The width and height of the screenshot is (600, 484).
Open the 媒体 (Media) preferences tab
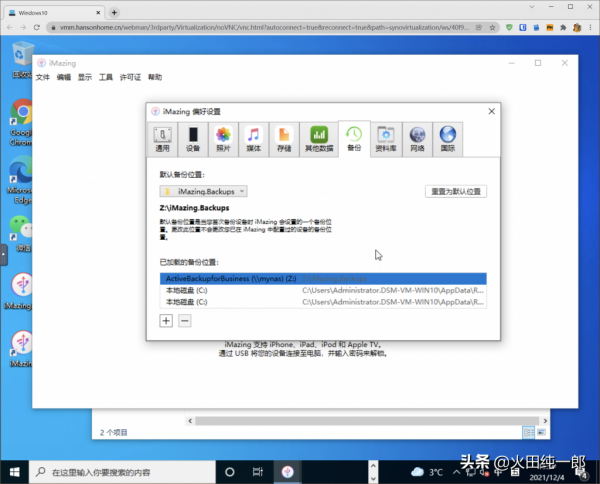(253, 139)
